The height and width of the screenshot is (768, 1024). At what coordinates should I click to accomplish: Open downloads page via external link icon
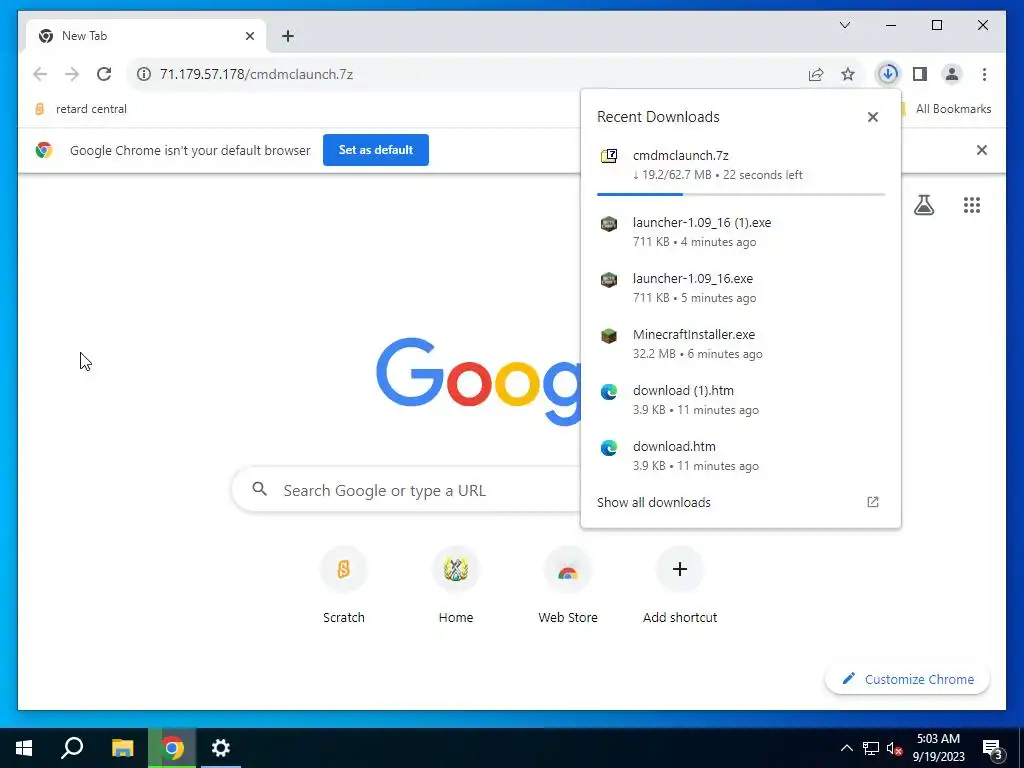[x=872, y=502]
